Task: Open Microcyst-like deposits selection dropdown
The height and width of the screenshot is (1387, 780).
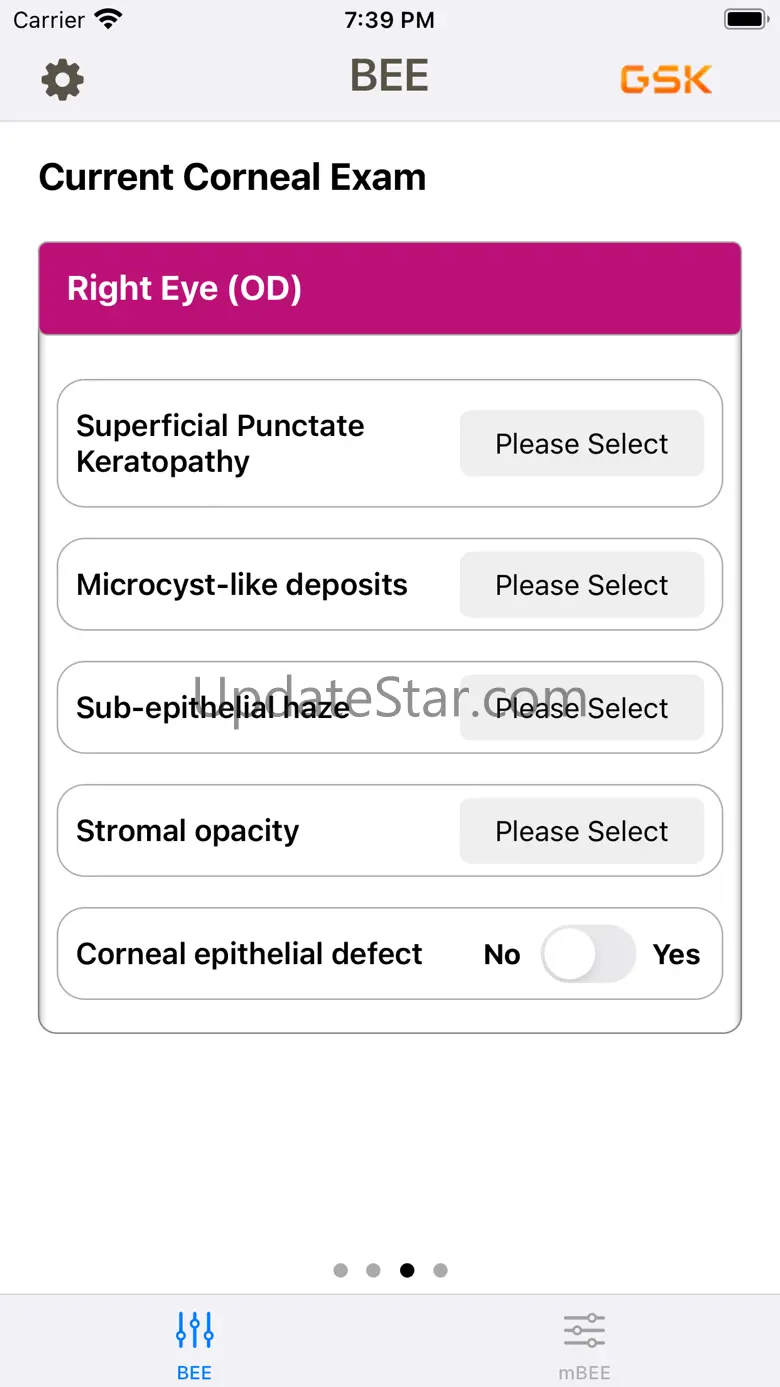Action: [582, 585]
